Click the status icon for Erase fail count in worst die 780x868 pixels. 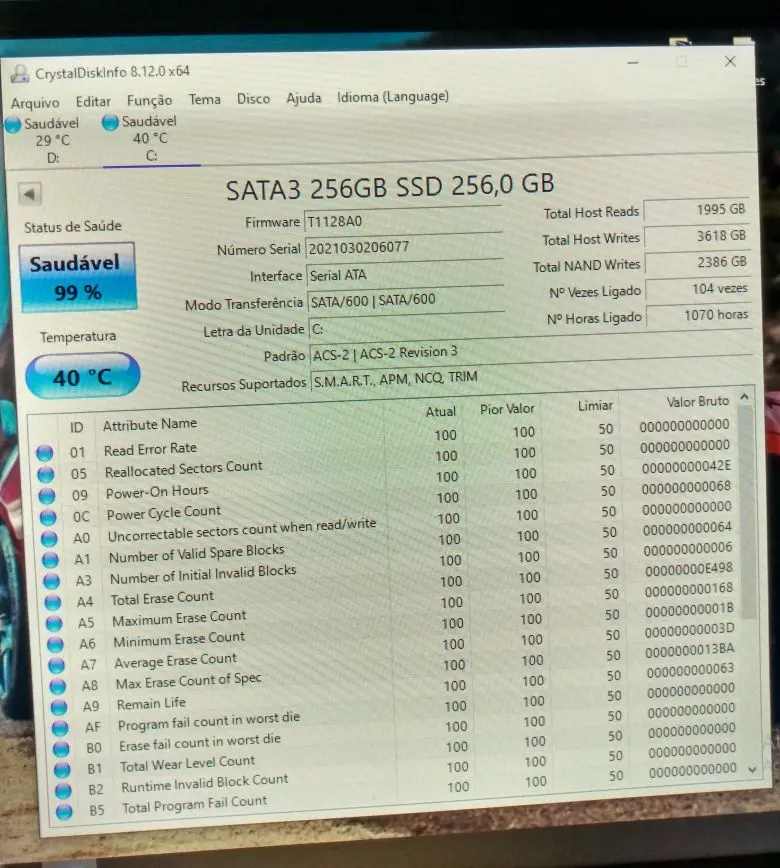pyautogui.click(x=61, y=749)
